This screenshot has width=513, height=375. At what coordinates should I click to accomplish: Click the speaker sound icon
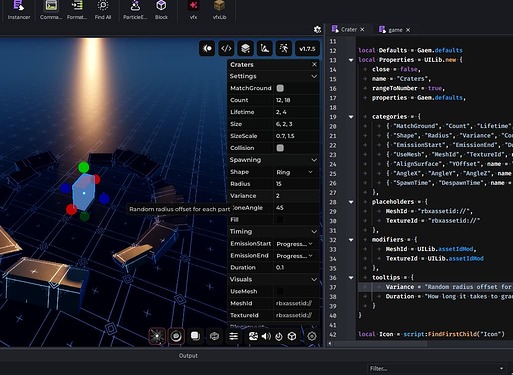click(x=266, y=336)
